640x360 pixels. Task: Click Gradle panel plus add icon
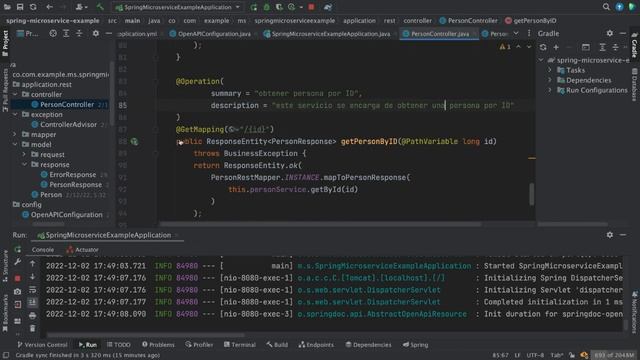(x=556, y=47)
